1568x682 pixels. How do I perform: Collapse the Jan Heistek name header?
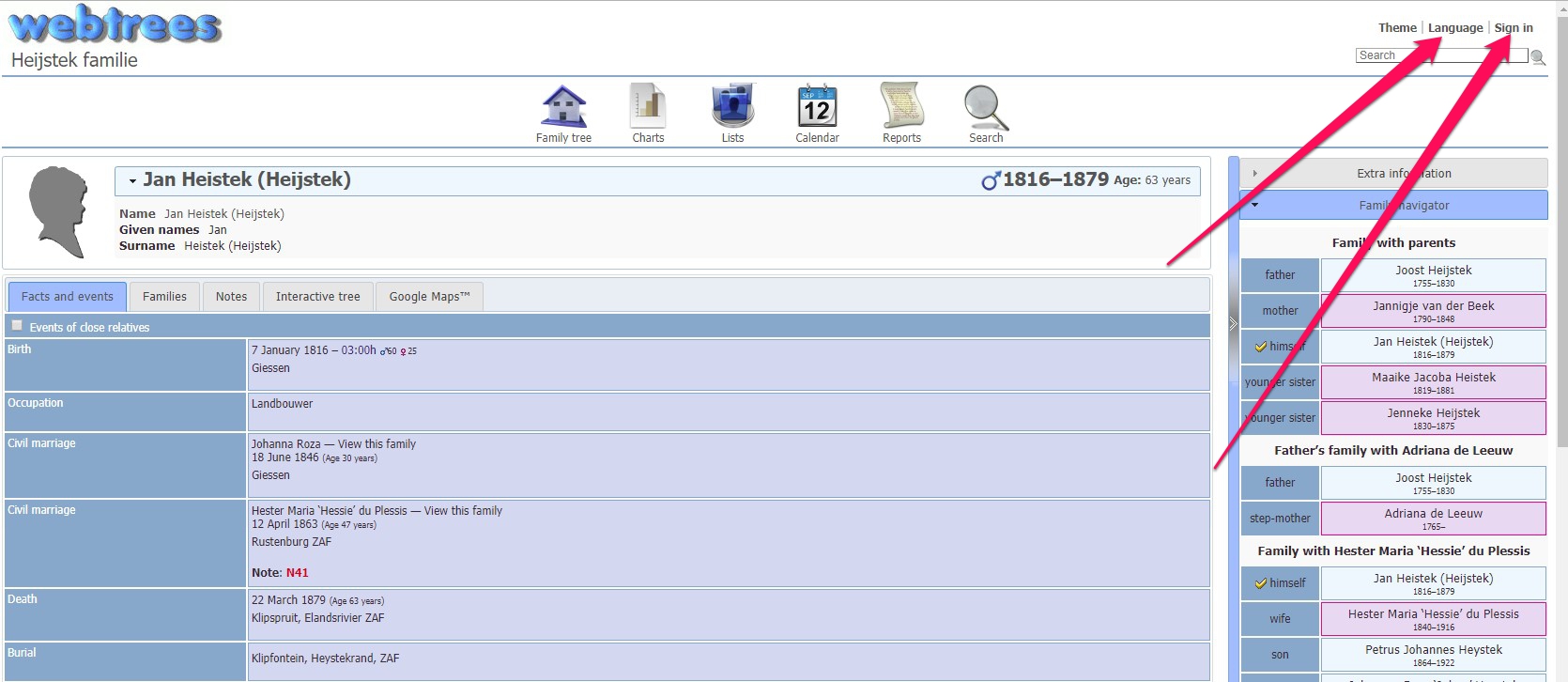(x=133, y=180)
